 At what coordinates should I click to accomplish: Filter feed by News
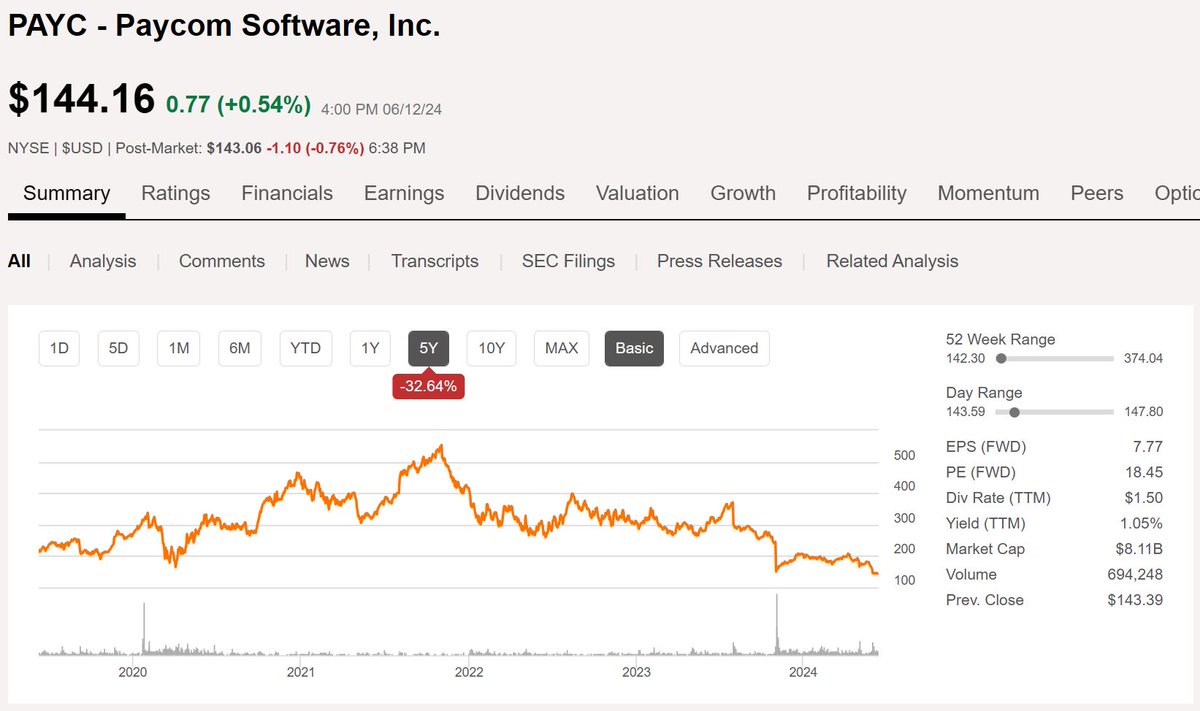click(327, 261)
